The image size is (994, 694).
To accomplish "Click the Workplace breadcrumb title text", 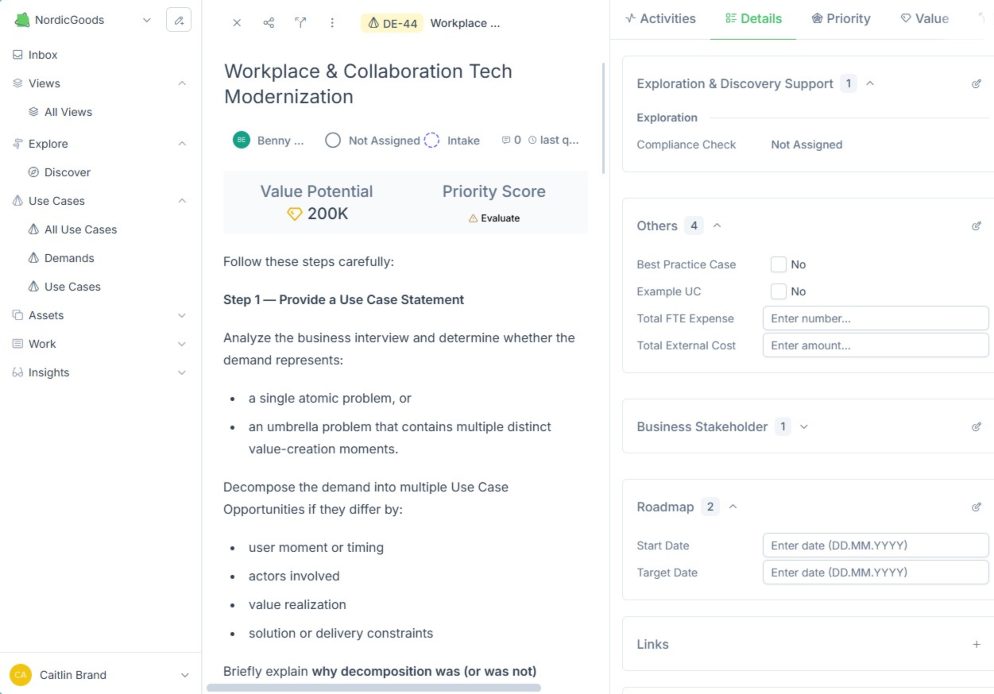I will tap(465, 23).
